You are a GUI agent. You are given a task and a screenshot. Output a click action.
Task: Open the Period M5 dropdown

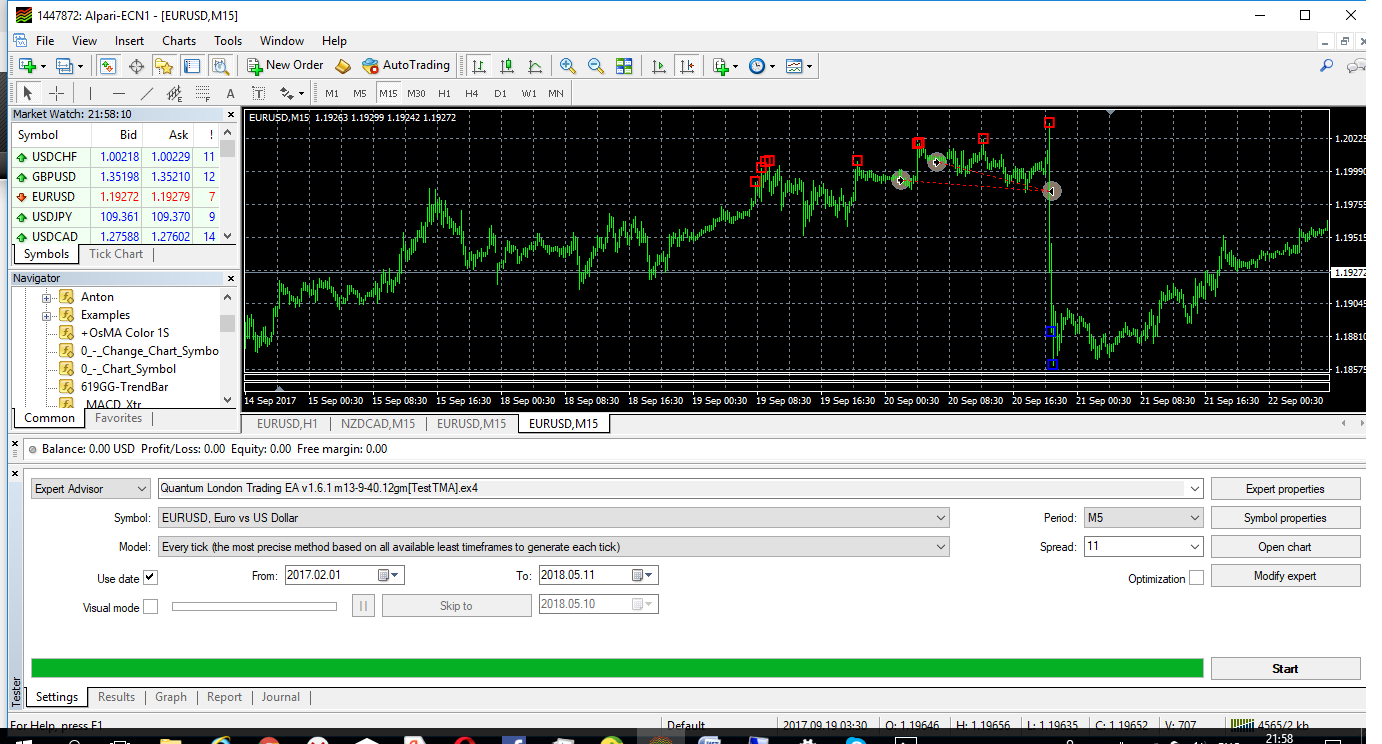1194,518
